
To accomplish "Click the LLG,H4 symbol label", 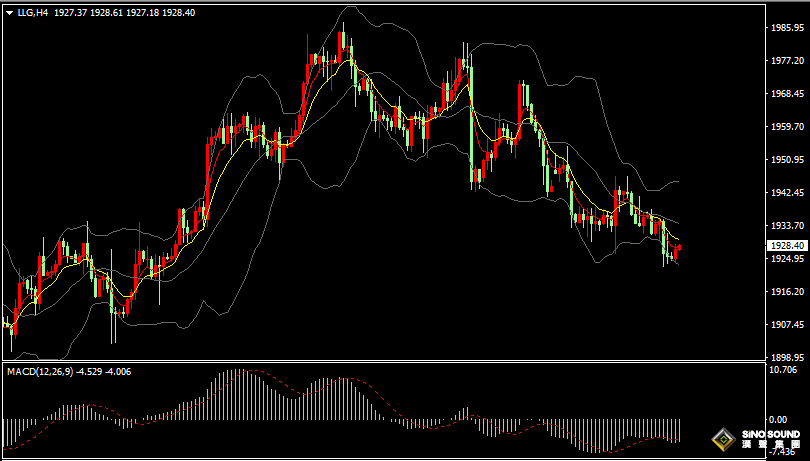I will click(x=32, y=13).
